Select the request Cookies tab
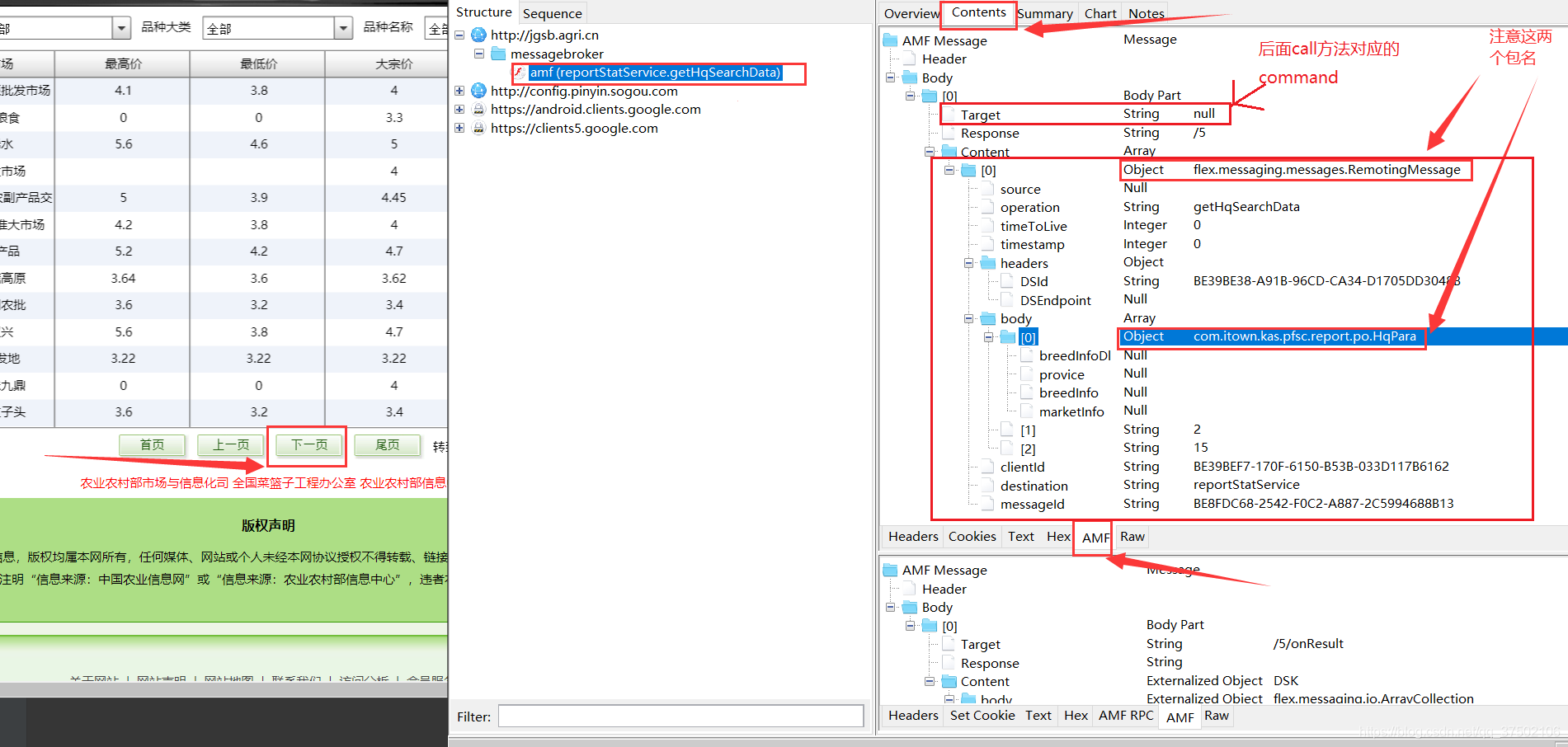1568x747 pixels. 972,537
